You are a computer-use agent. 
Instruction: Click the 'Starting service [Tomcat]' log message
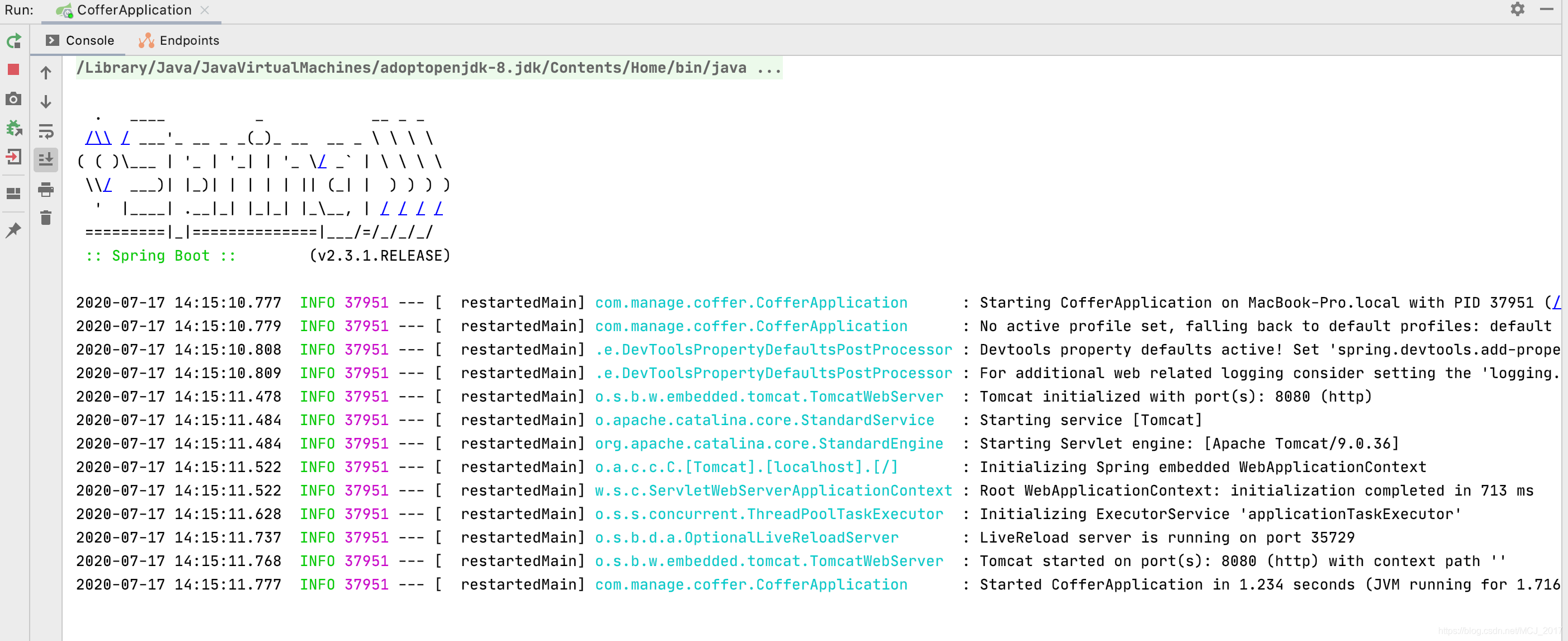[x=1091, y=420]
